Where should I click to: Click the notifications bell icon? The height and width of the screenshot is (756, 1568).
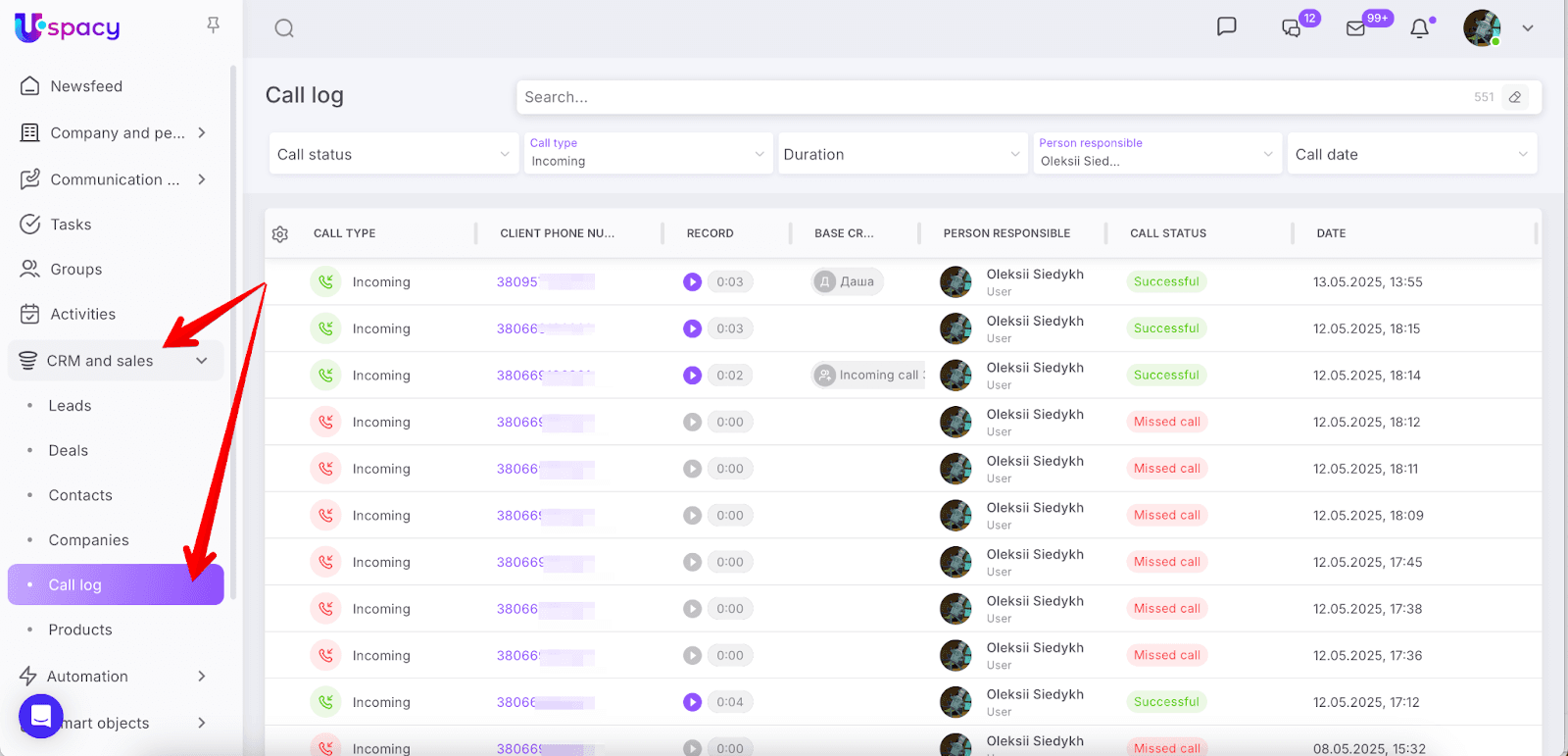coord(1419,28)
